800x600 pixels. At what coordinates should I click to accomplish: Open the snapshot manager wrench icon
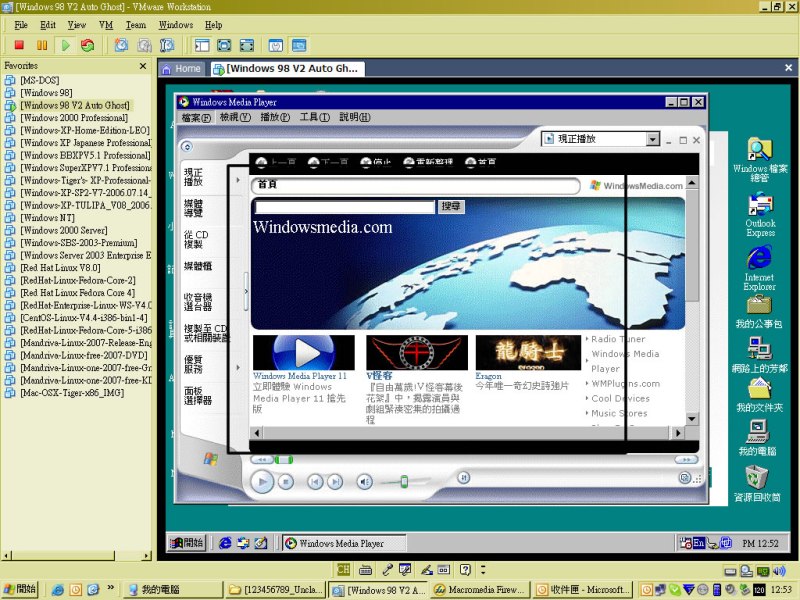coord(167,45)
